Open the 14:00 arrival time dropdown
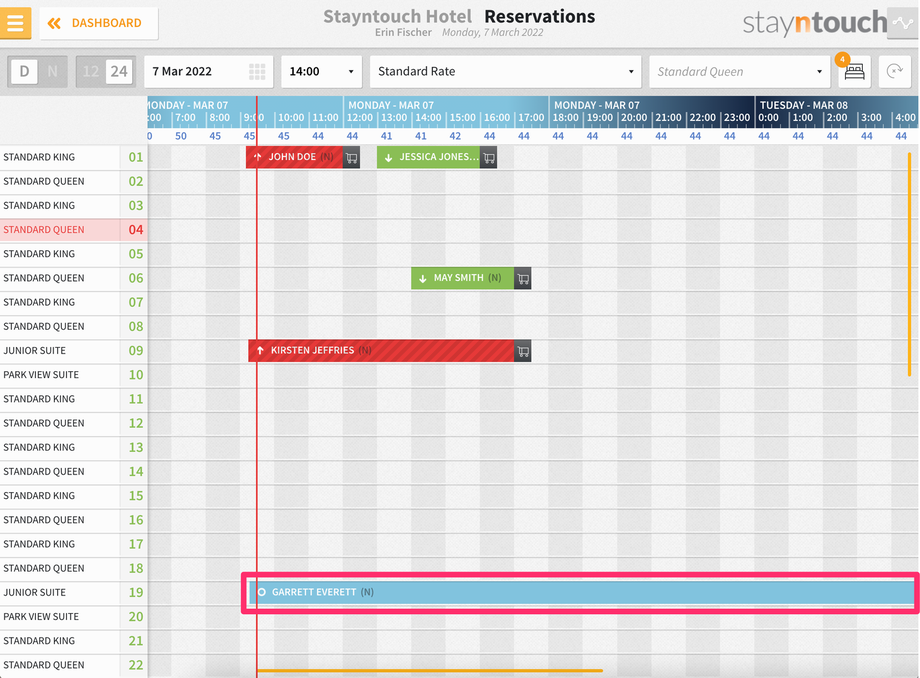The height and width of the screenshot is (678, 920). point(321,72)
